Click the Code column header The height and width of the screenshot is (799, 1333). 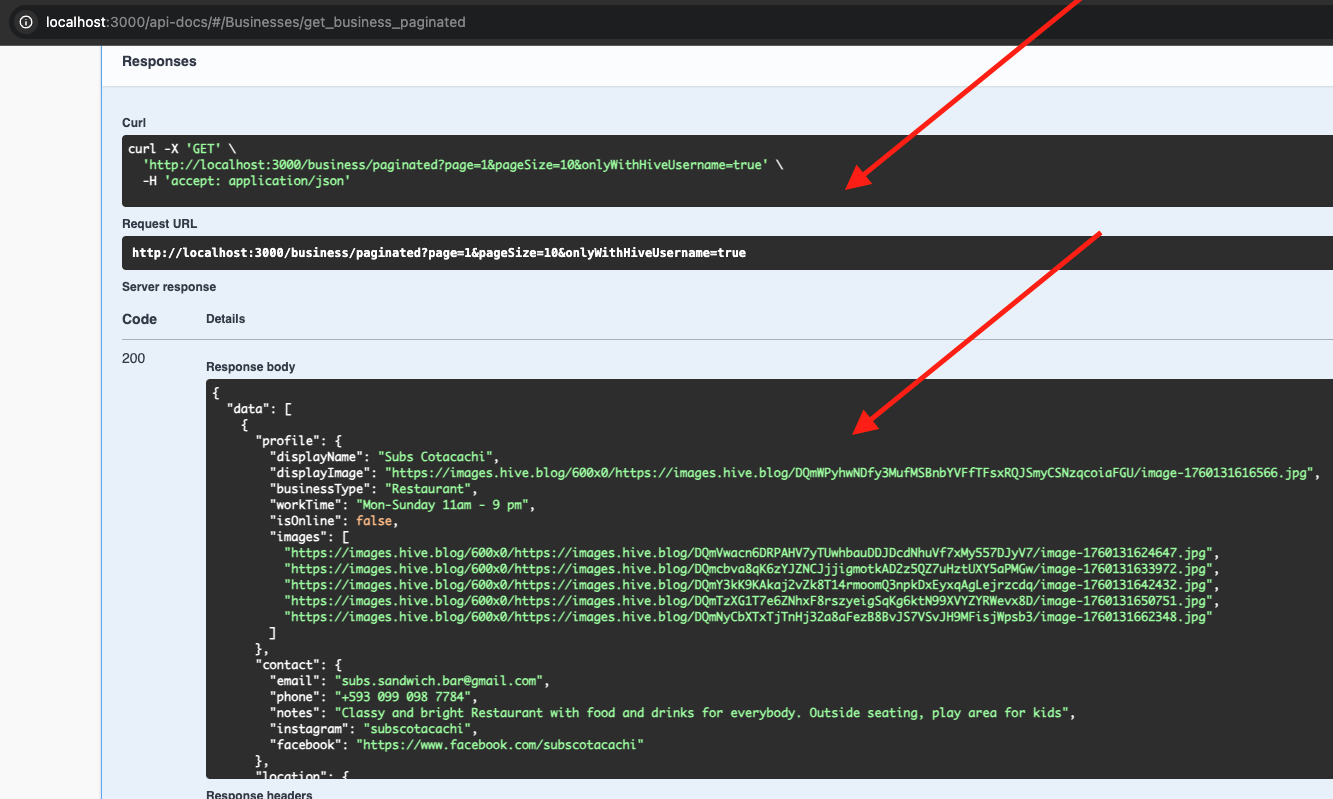click(x=139, y=319)
